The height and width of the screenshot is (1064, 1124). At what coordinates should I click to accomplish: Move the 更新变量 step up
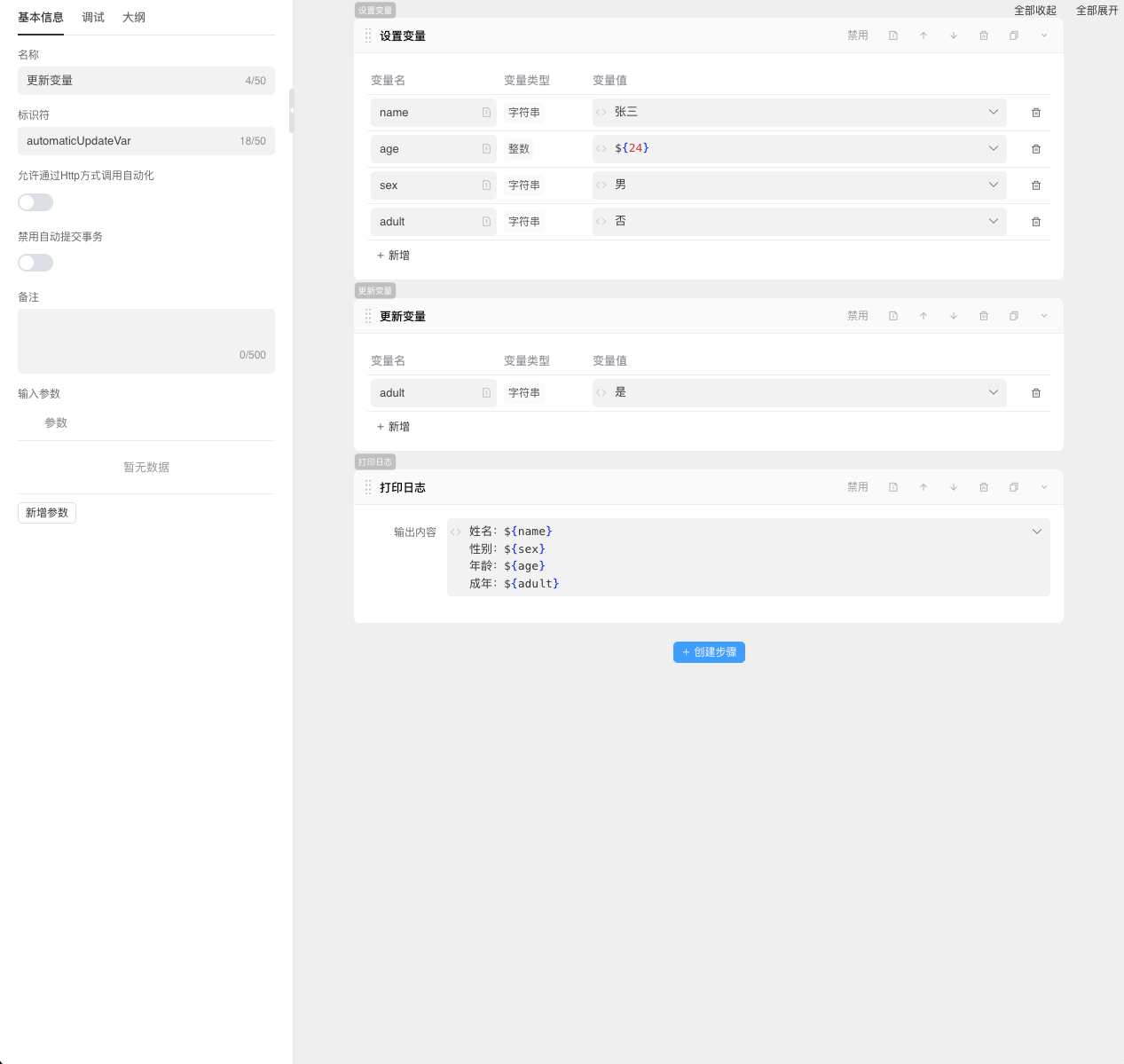(x=924, y=316)
